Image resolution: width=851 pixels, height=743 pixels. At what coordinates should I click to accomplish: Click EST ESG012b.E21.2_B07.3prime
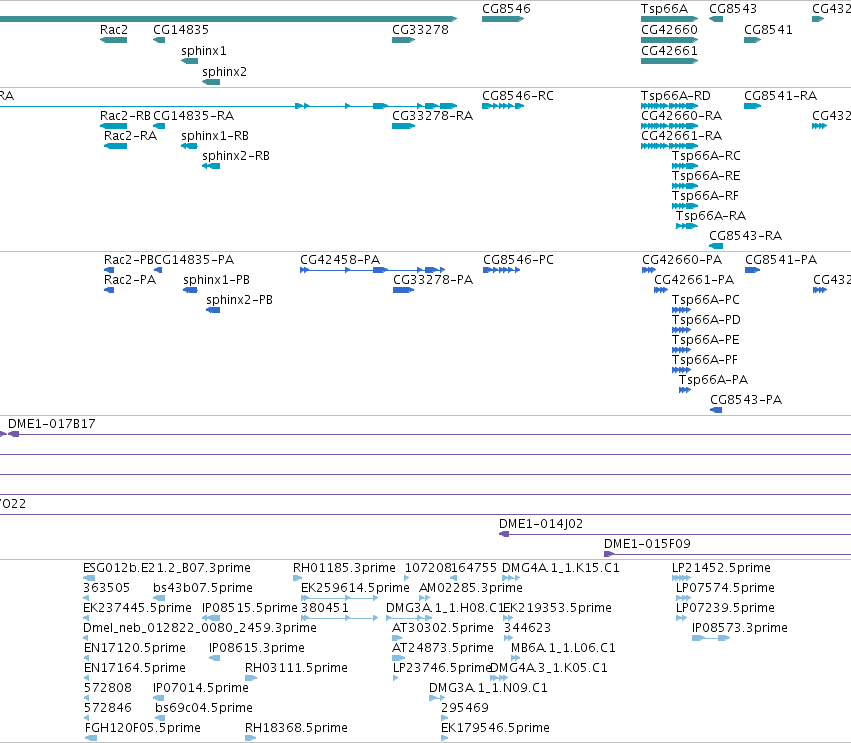coord(89,579)
